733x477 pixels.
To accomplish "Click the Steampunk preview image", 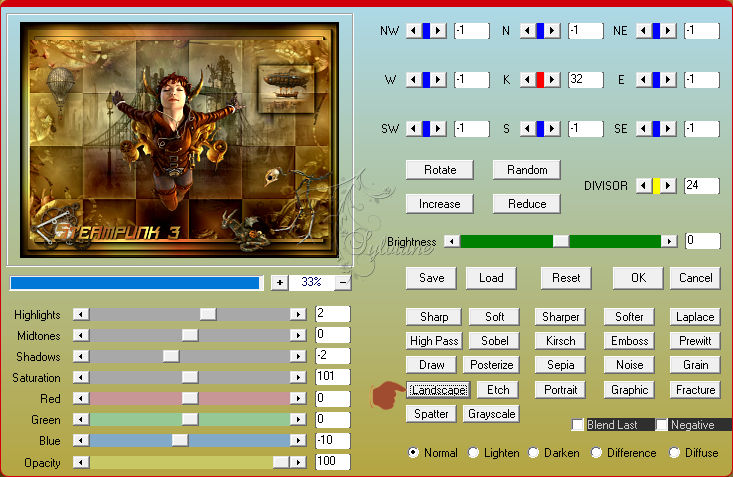I will coord(180,139).
